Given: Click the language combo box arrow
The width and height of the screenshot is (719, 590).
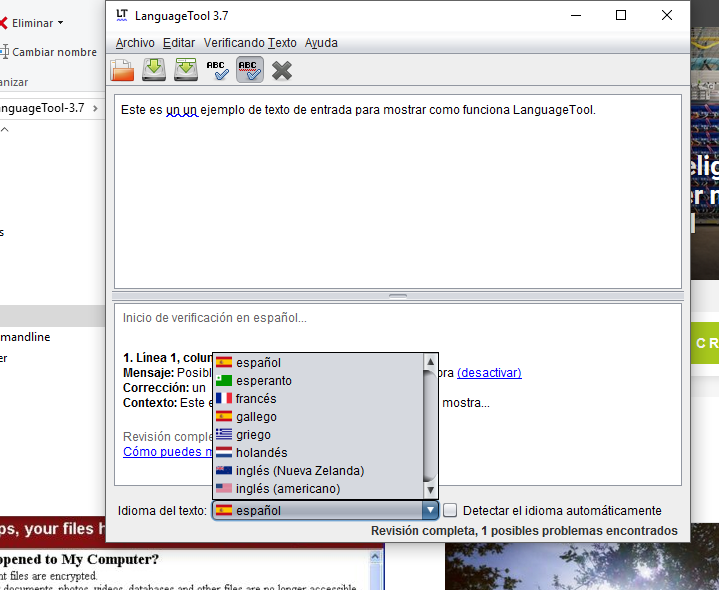Looking at the screenshot, I should pyautogui.click(x=430, y=510).
